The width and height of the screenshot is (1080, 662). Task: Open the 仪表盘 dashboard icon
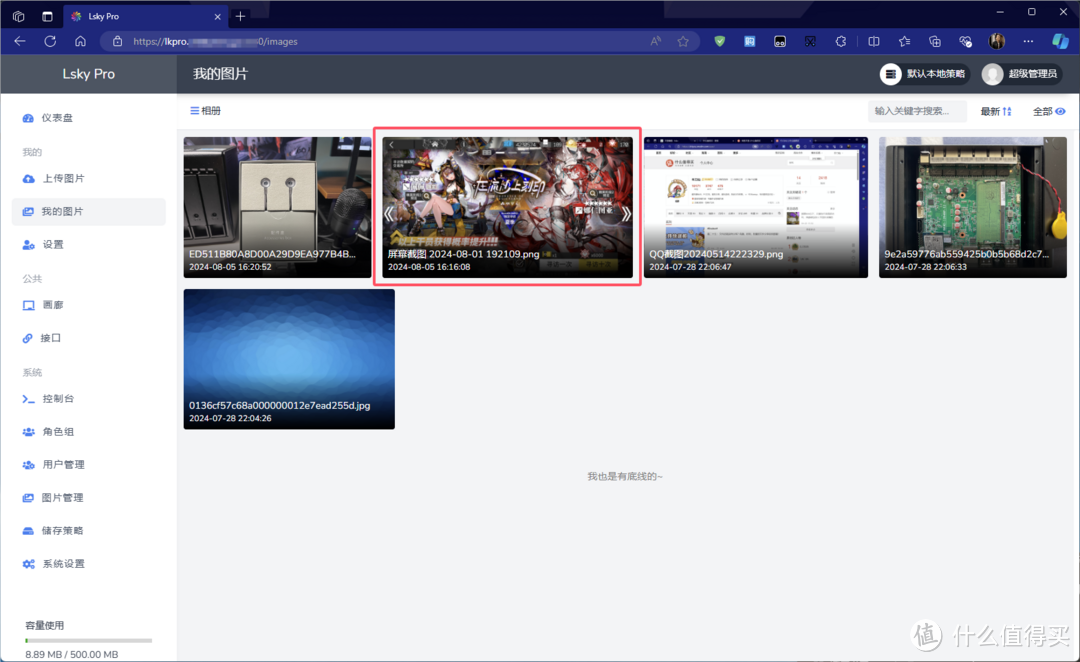pyautogui.click(x=28, y=118)
